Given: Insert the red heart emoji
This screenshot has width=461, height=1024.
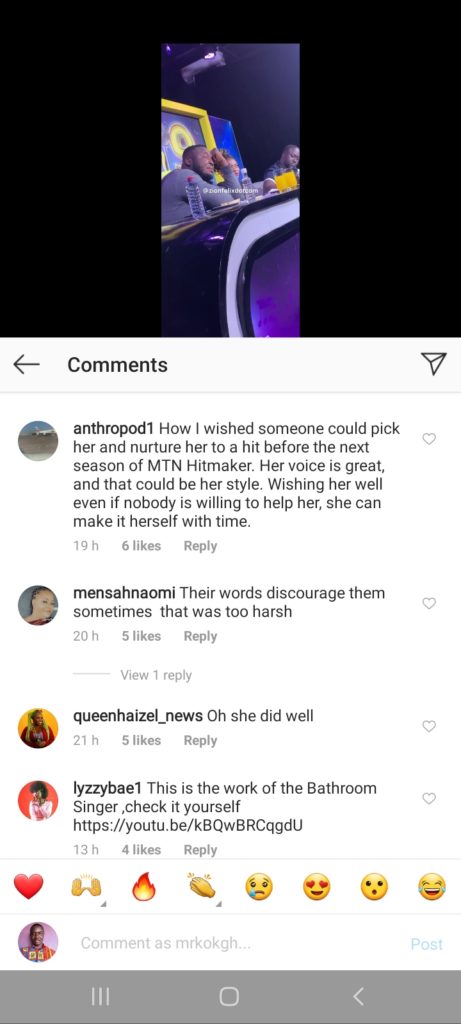Looking at the screenshot, I should pos(29,887).
